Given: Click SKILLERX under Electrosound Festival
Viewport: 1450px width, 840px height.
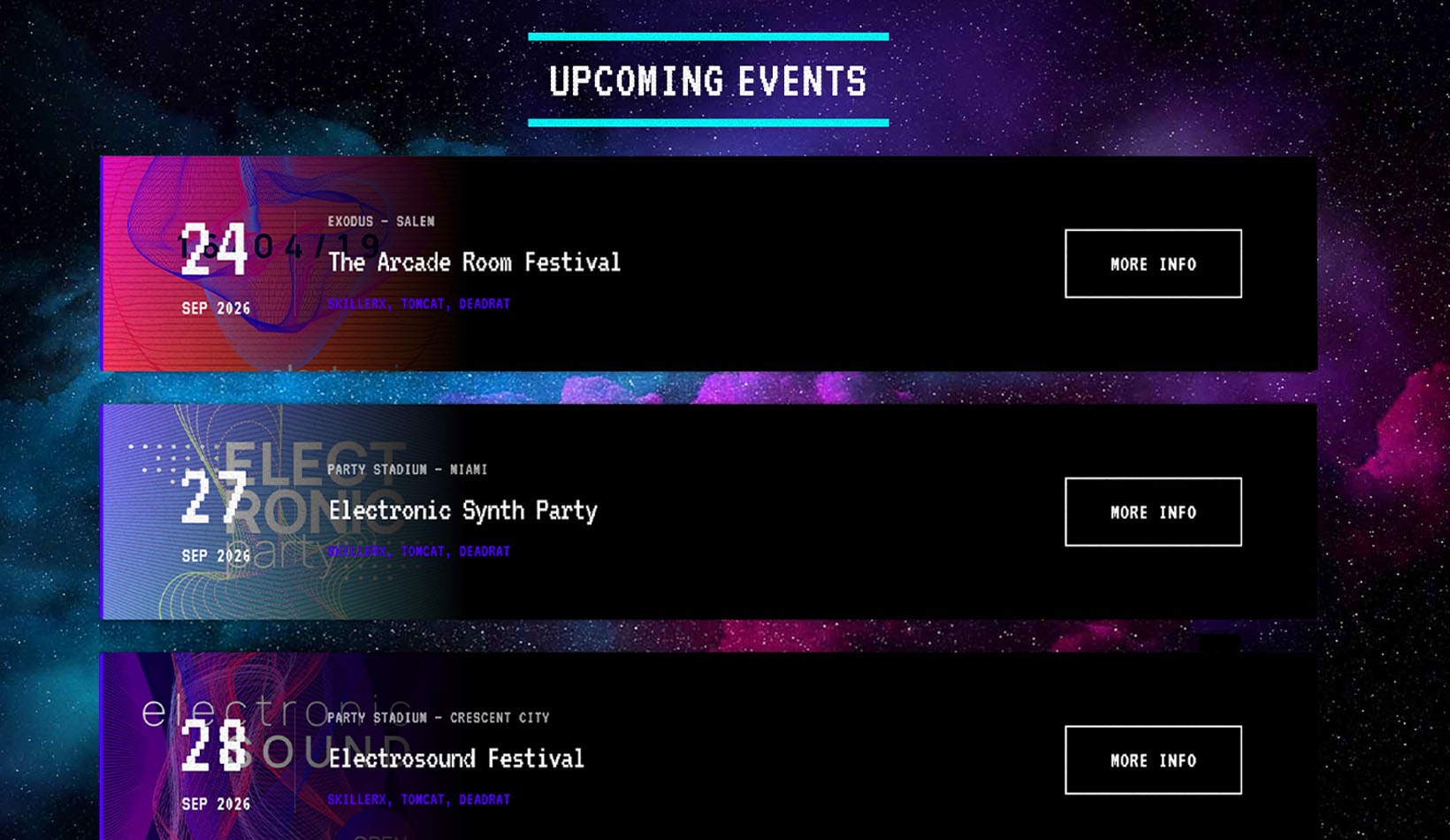Looking at the screenshot, I should point(357,800).
